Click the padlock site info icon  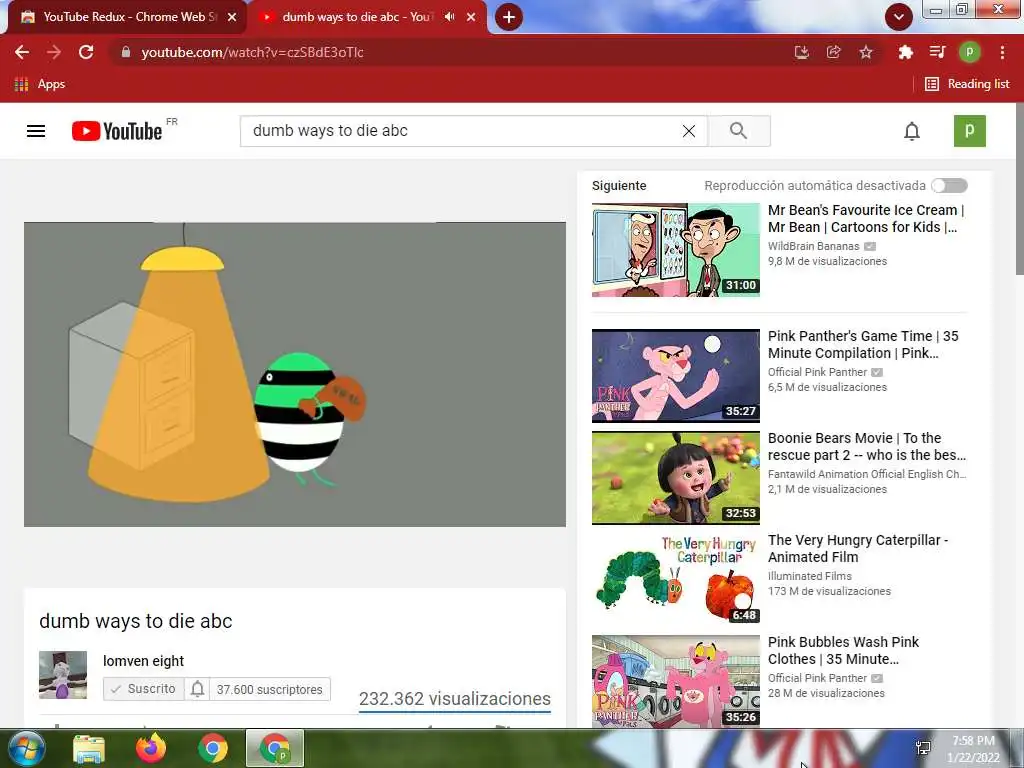point(126,52)
